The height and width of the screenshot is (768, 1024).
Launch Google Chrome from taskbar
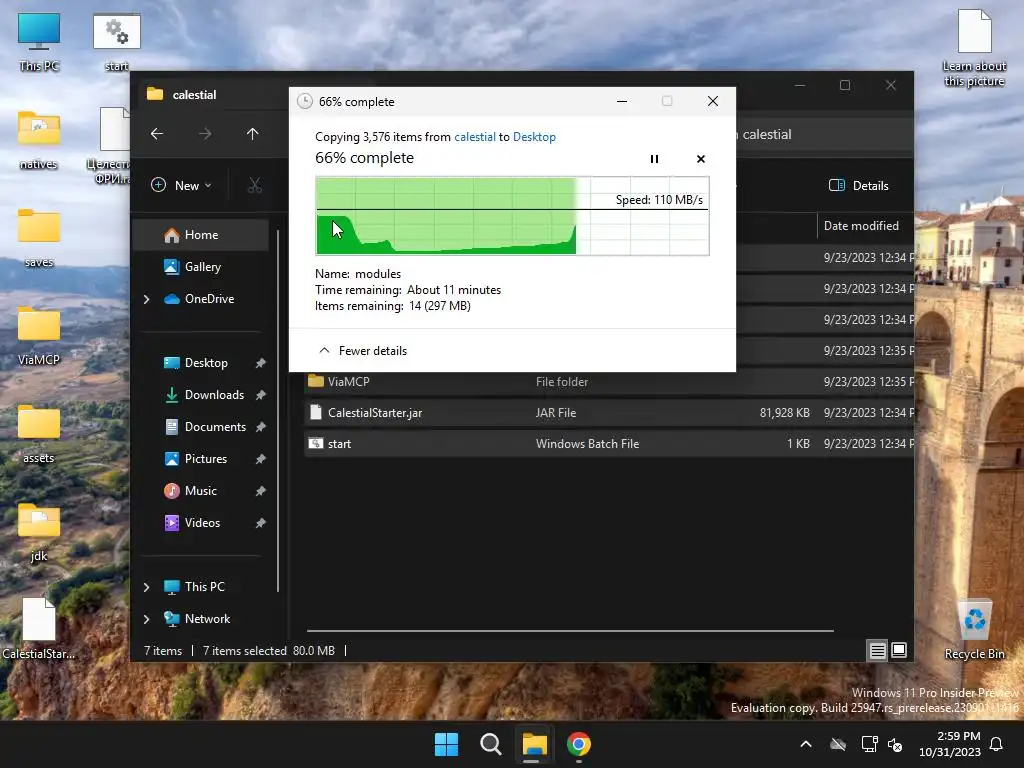579,744
